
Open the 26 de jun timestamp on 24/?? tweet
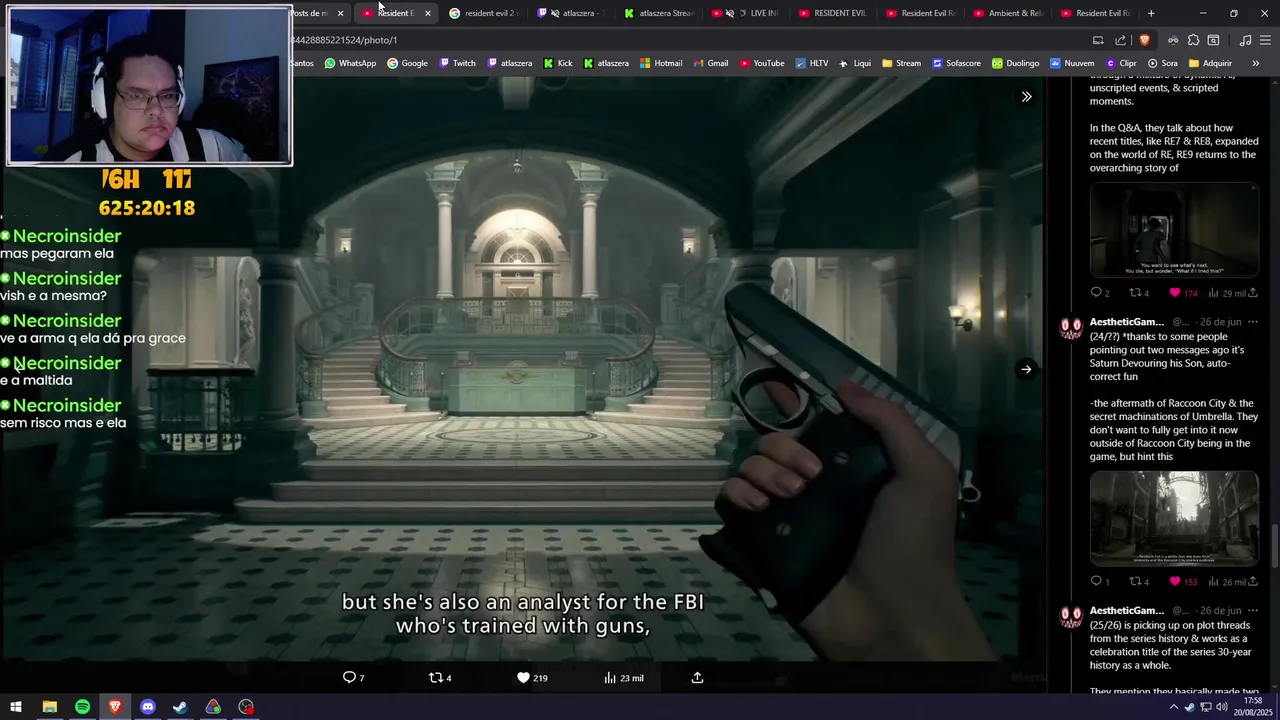(1220, 322)
